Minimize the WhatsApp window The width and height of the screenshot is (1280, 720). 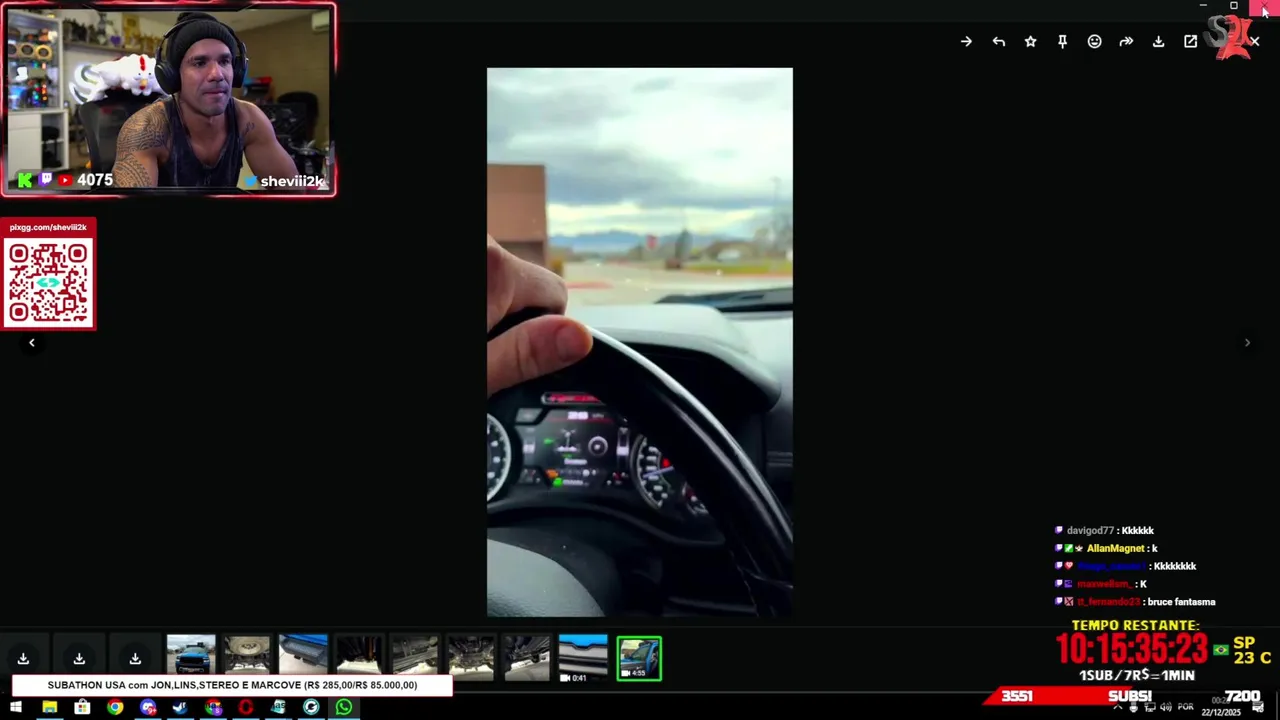click(1203, 6)
